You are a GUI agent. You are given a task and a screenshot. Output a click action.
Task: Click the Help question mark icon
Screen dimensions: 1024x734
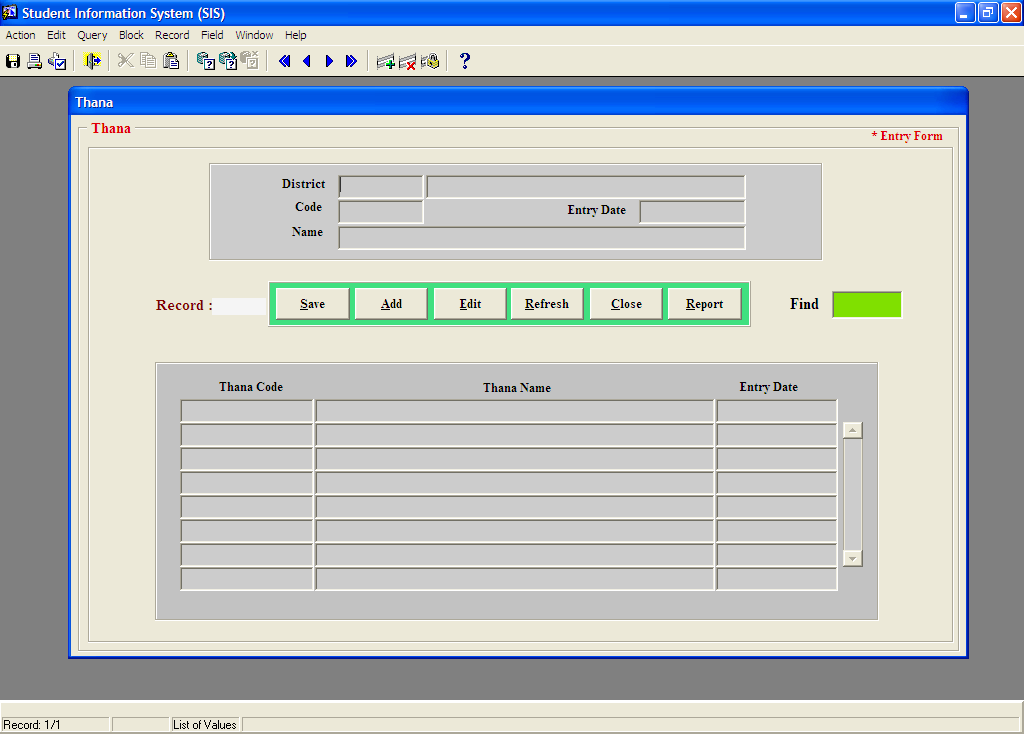pyautogui.click(x=464, y=61)
